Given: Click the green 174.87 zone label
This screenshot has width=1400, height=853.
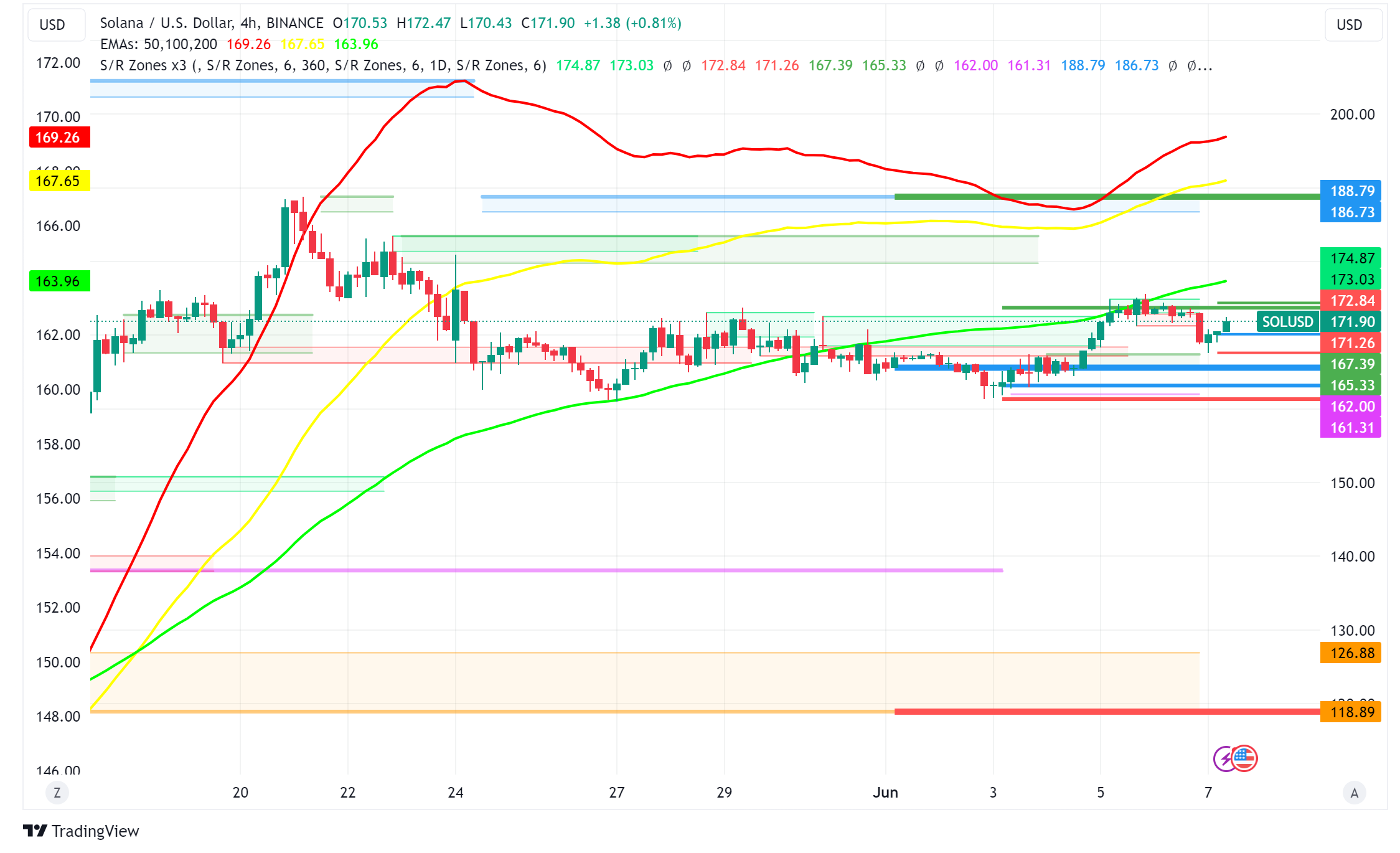Looking at the screenshot, I should point(1351,258).
